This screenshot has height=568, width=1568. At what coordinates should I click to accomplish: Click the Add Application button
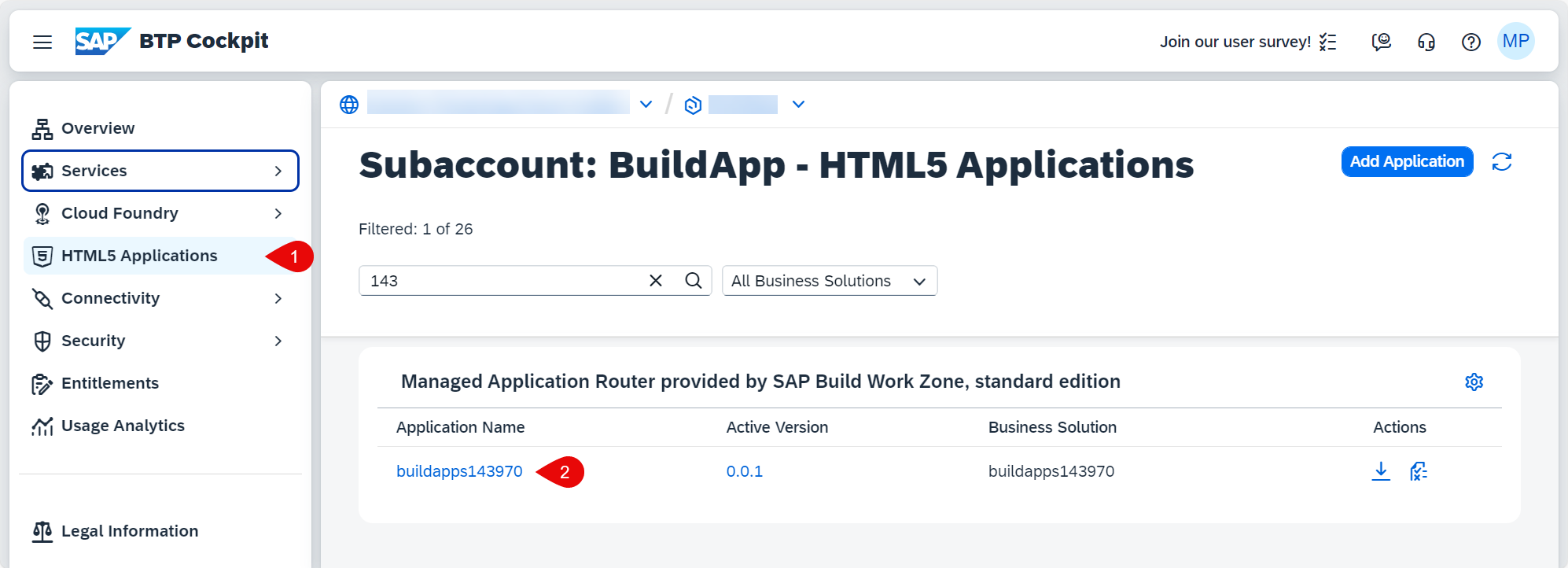1407,161
